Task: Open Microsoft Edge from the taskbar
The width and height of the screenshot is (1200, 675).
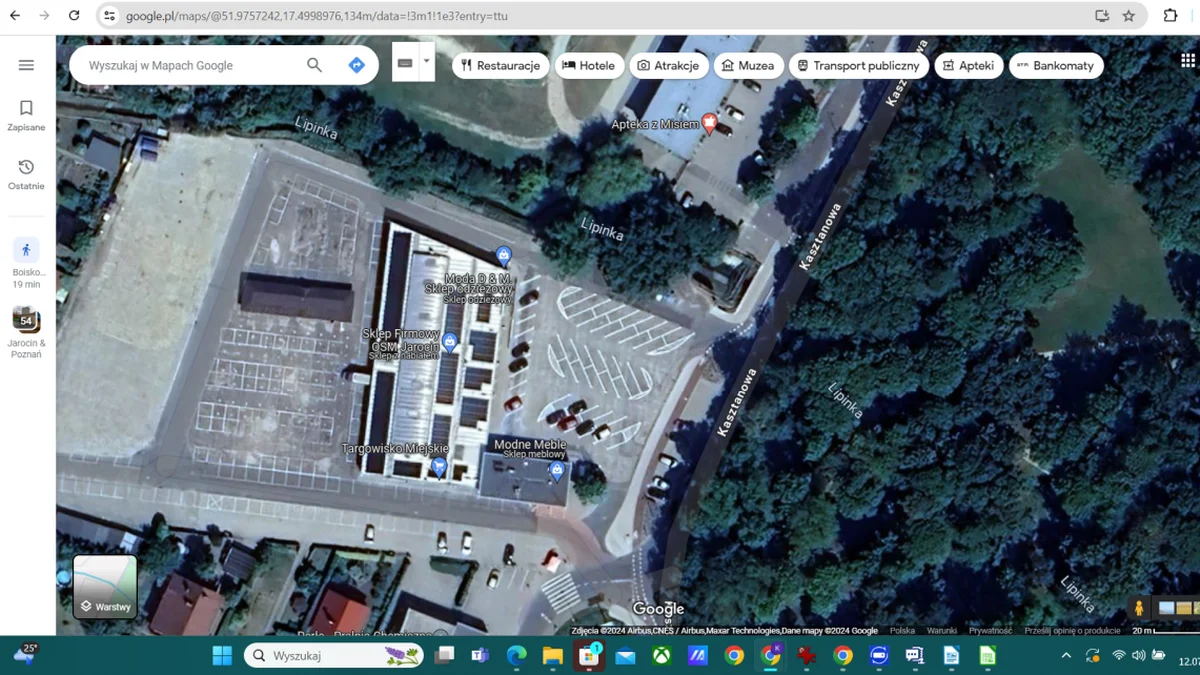Action: click(516, 656)
